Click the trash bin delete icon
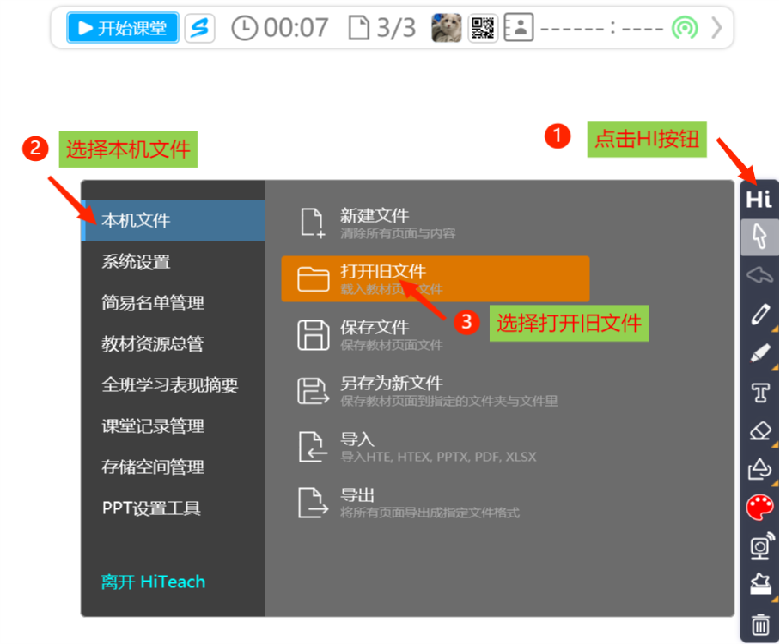Image resolution: width=780 pixels, height=644 pixels. pos(759,623)
